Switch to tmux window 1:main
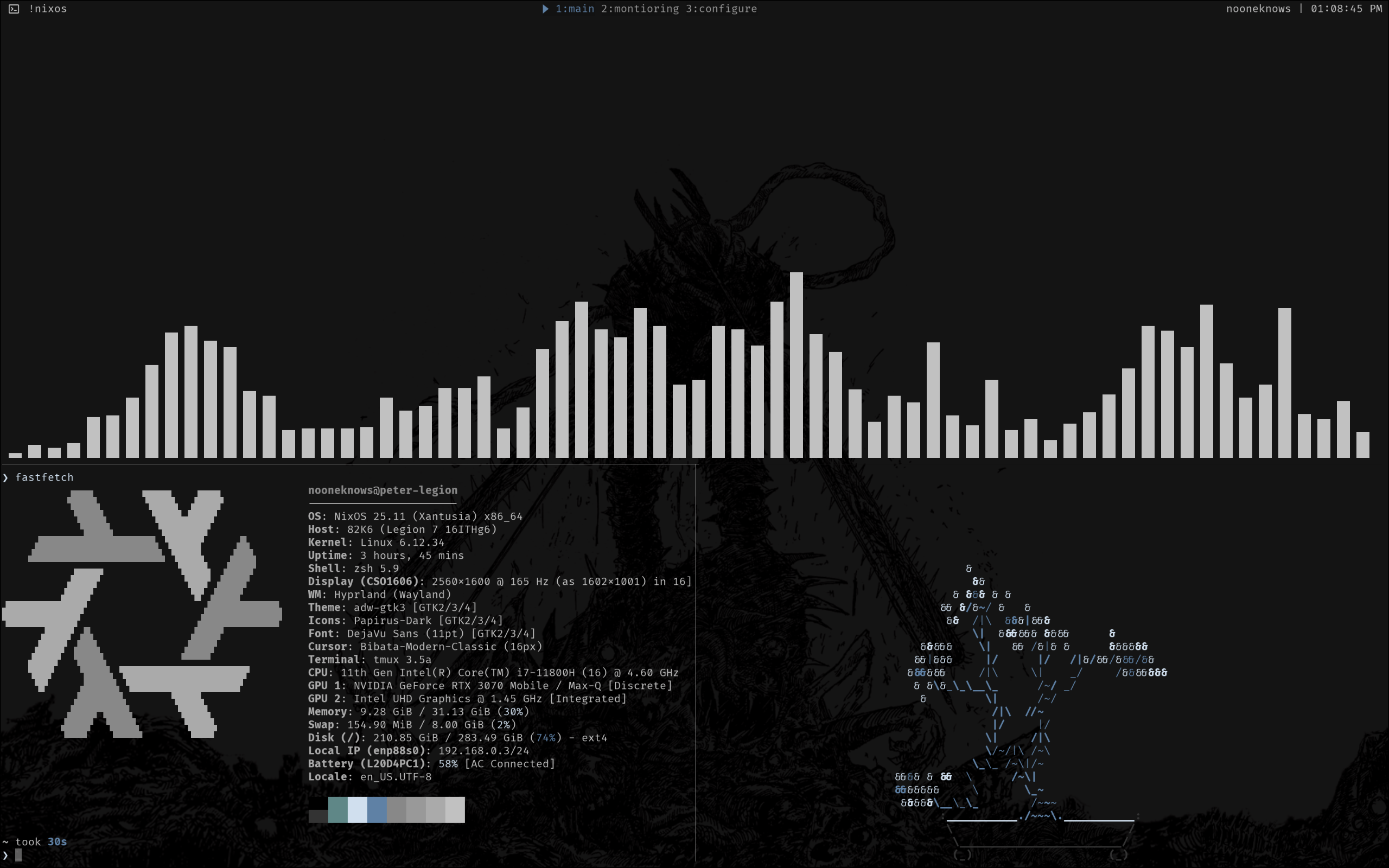The width and height of the screenshot is (1389, 868). 575,9
